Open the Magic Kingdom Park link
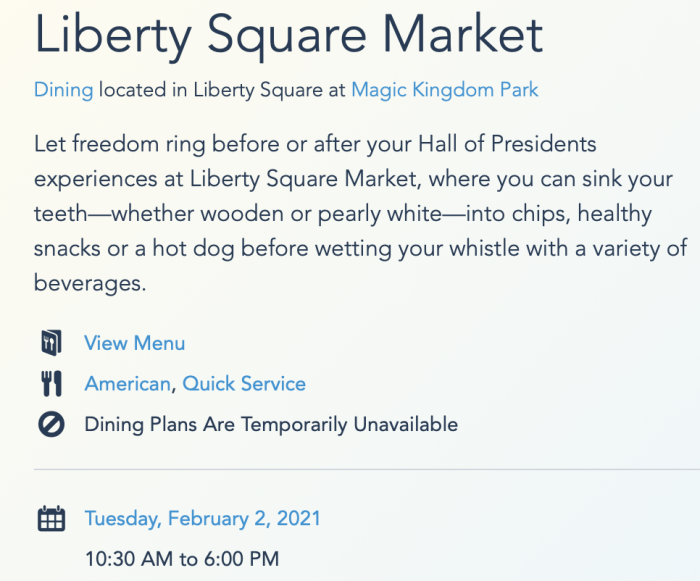 click(445, 90)
